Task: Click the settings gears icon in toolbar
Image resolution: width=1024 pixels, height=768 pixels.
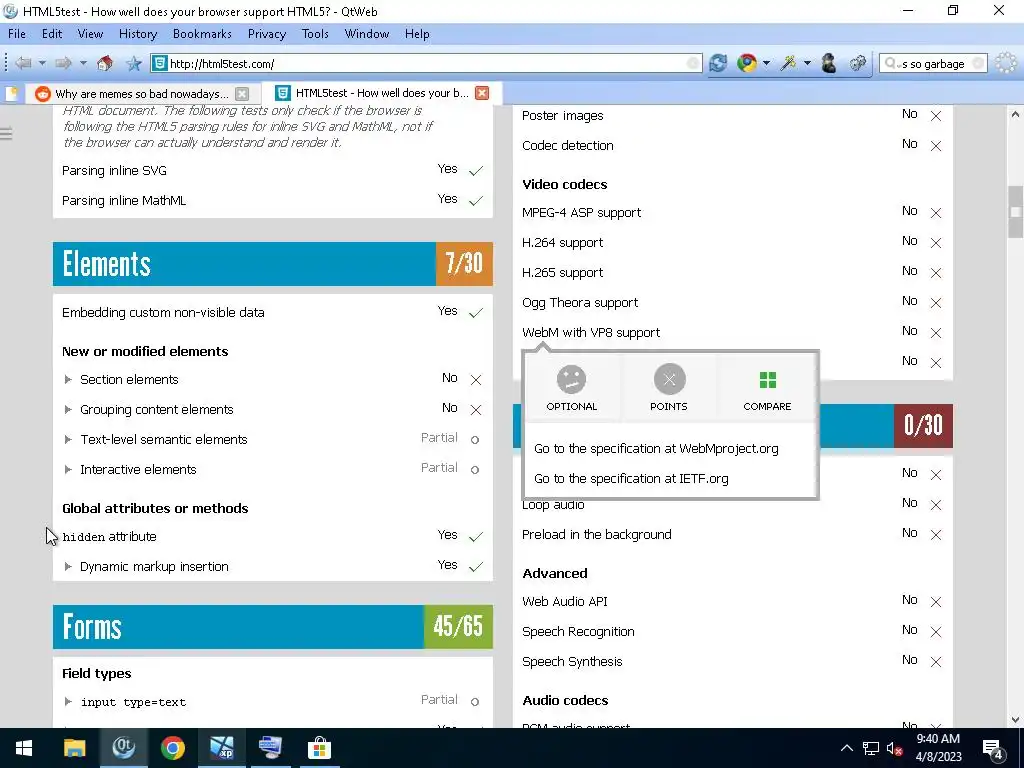Action: tap(857, 63)
